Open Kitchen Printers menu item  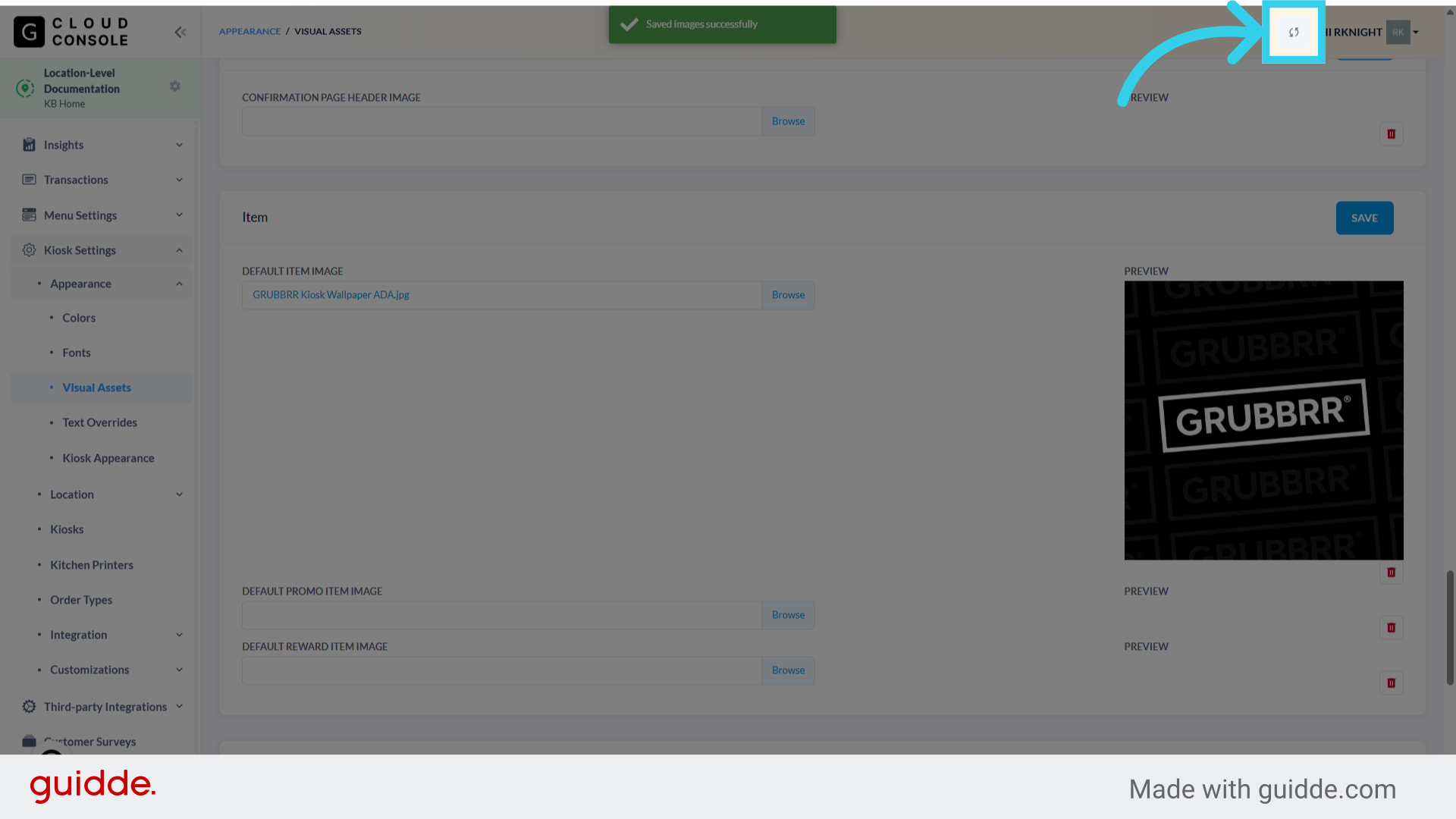[x=92, y=565]
